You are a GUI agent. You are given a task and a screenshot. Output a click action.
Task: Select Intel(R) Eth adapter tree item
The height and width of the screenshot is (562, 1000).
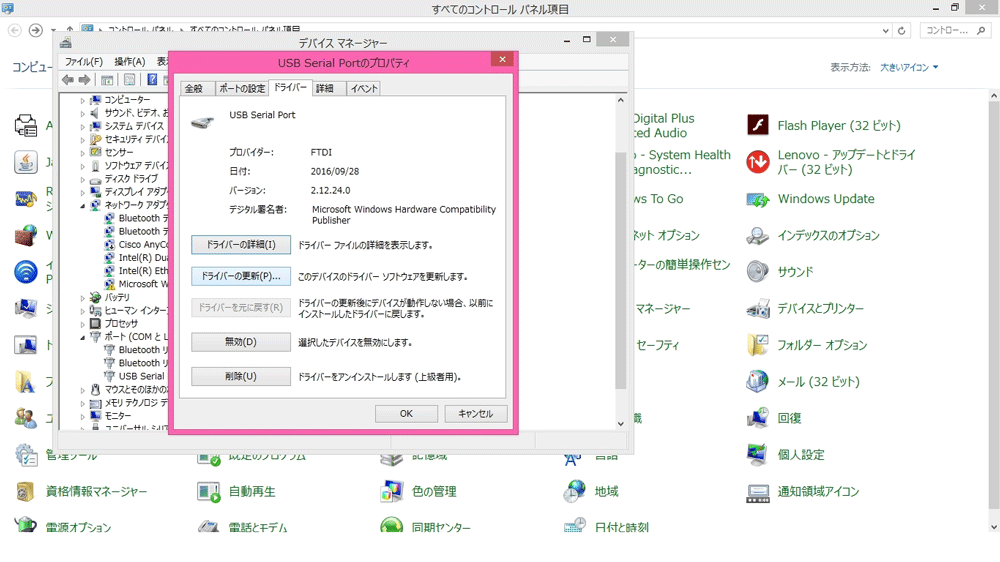(x=136, y=270)
